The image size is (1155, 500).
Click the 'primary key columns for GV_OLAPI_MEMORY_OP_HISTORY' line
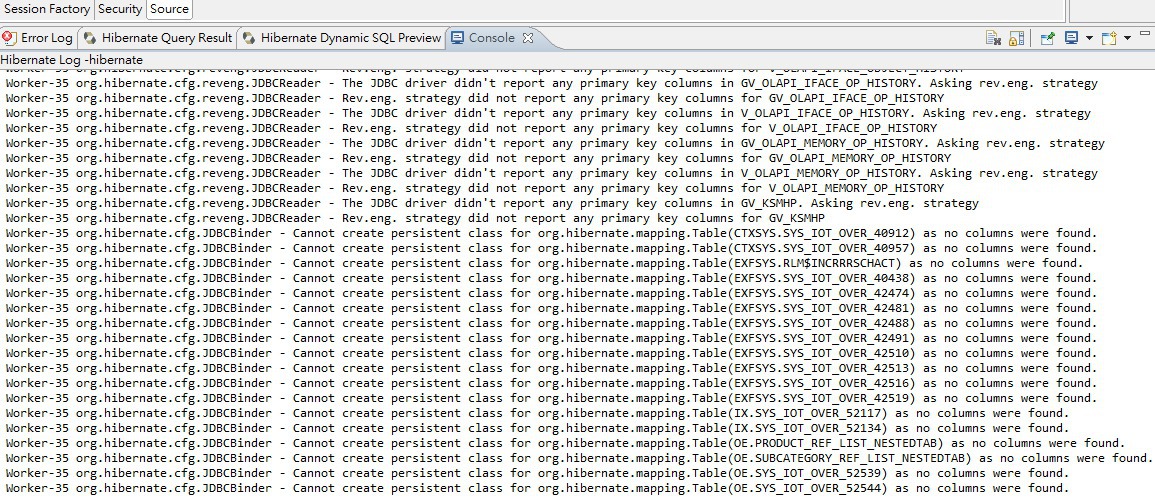(478, 158)
